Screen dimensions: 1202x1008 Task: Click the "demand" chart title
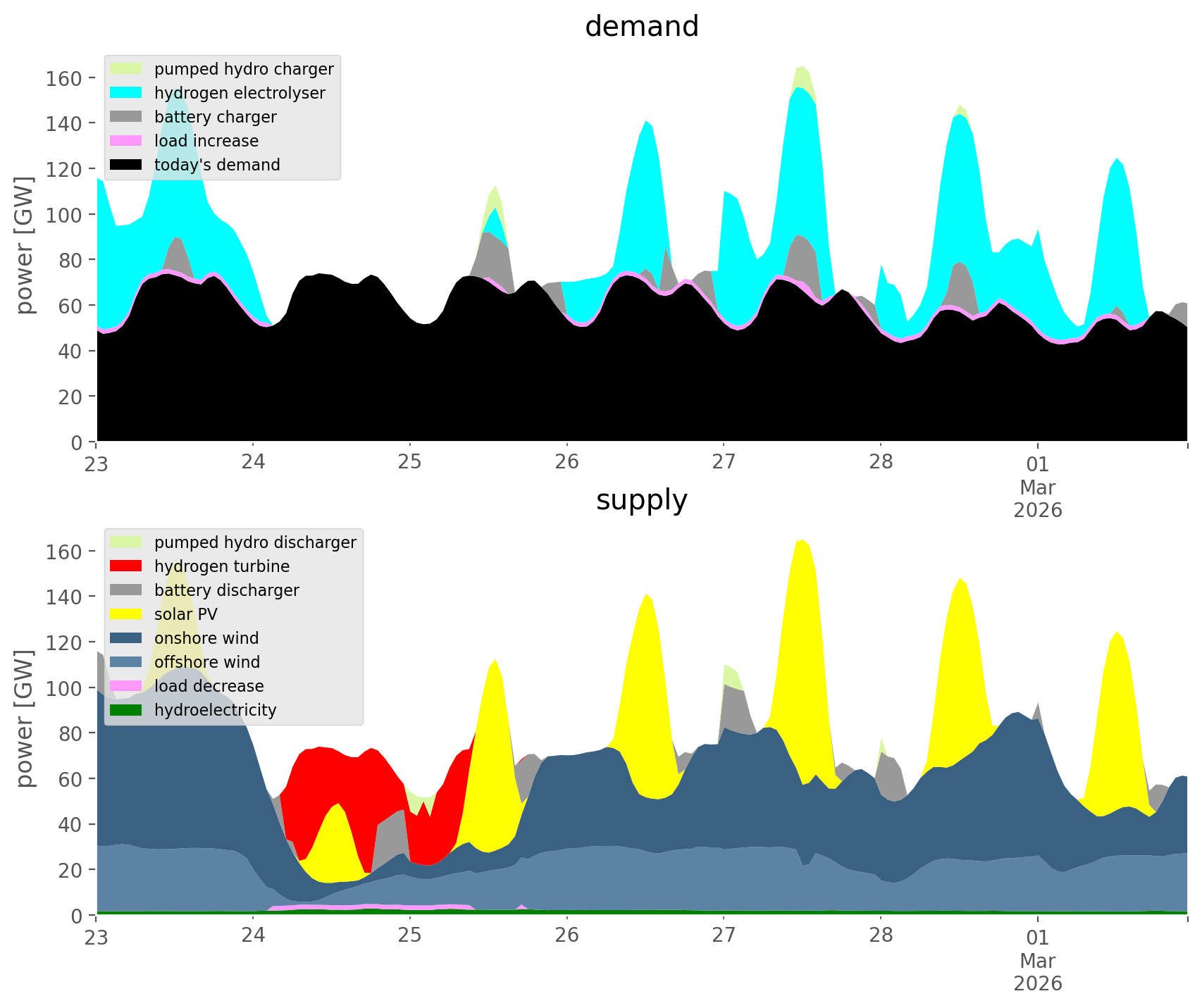tap(641, 27)
